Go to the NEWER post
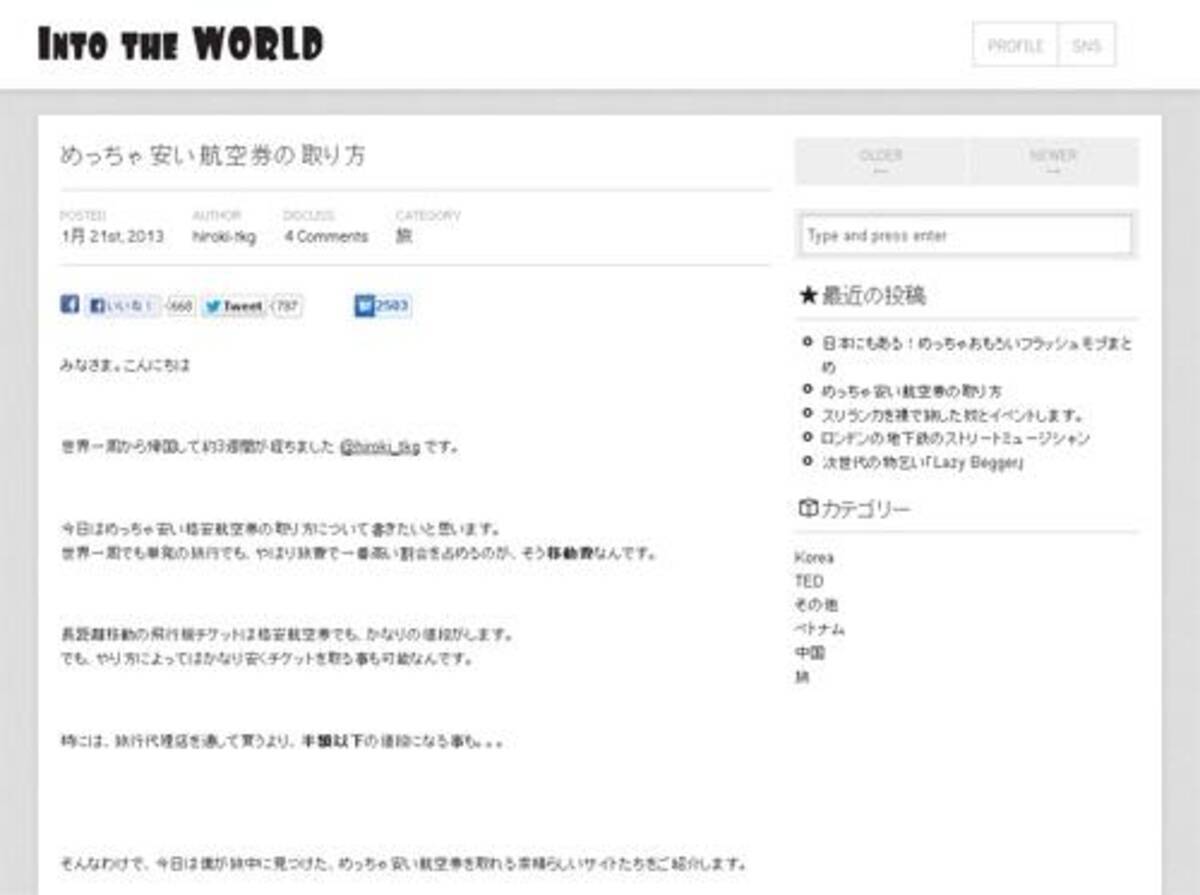1200x895 pixels. 1053,161
